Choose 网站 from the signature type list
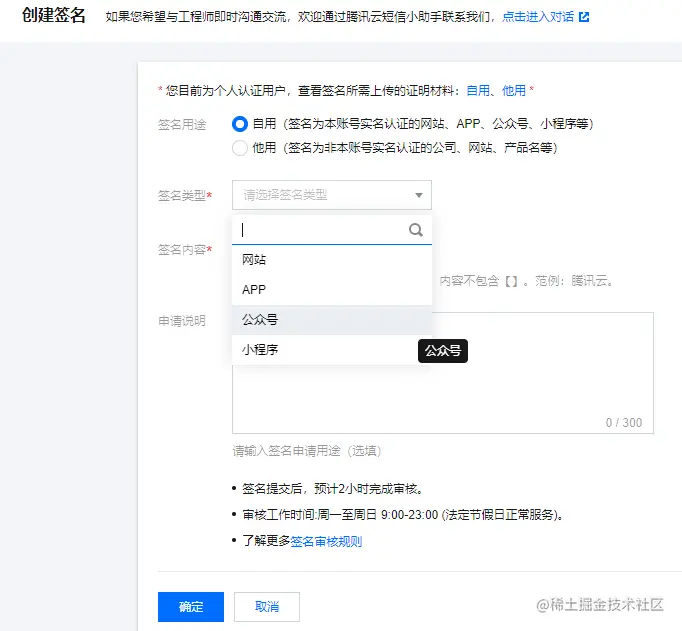Image resolution: width=682 pixels, height=631 pixels. 254,260
